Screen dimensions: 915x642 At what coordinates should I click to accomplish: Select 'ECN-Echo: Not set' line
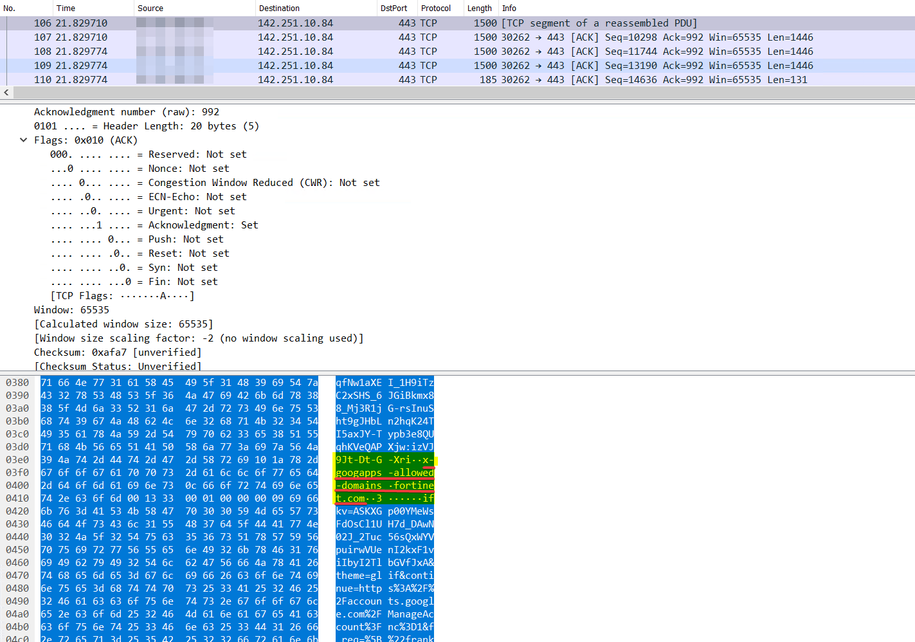148,197
